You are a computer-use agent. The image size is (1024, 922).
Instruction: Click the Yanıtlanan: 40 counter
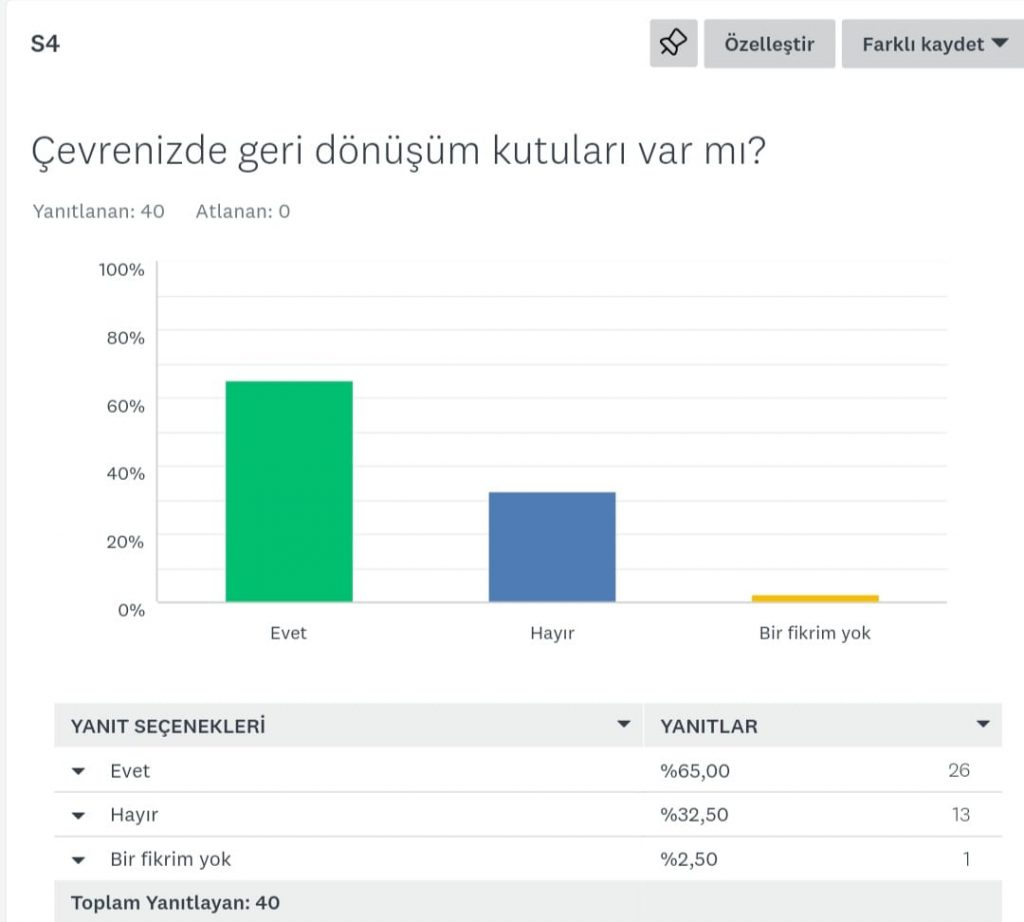pos(98,212)
